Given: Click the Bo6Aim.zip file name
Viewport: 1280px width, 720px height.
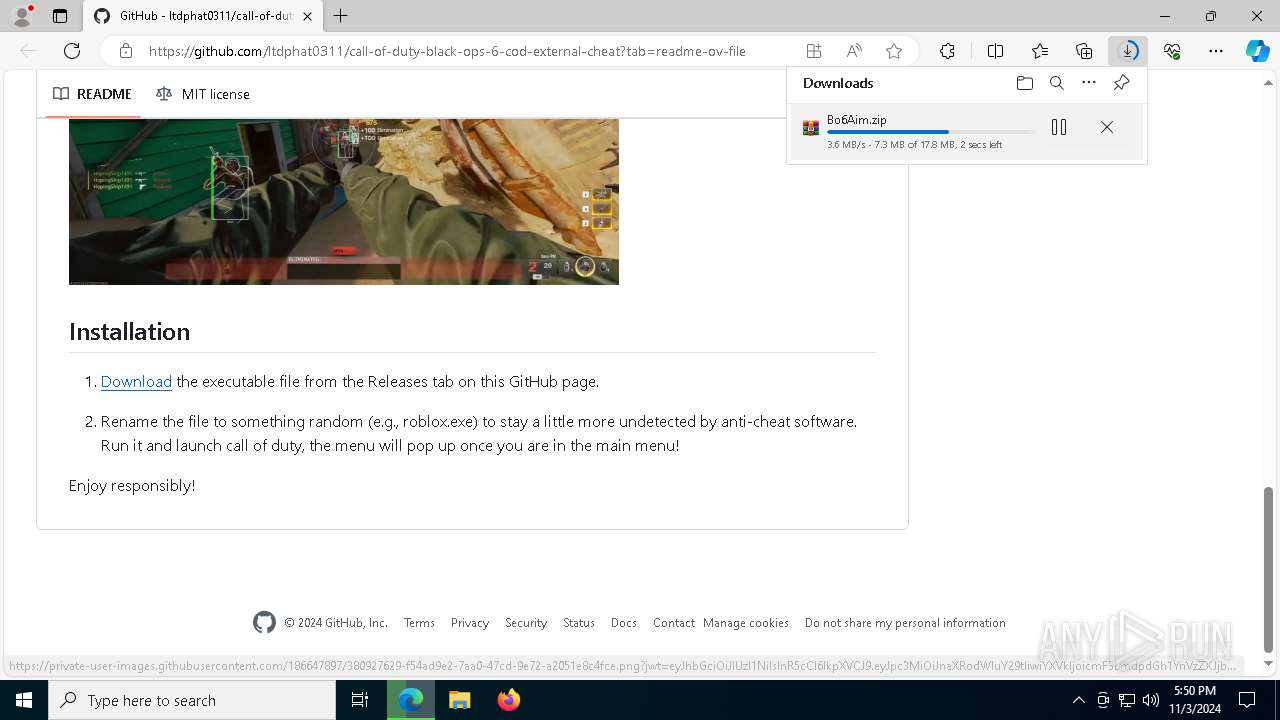Looking at the screenshot, I should coord(856,119).
